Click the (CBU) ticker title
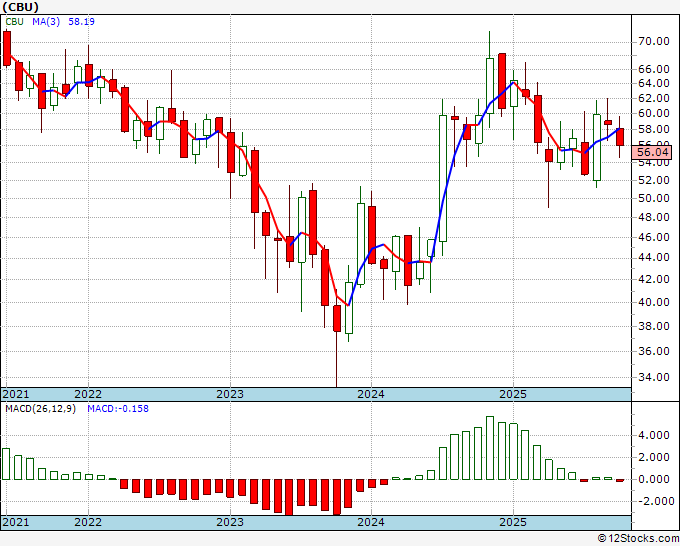The height and width of the screenshot is (546, 680). click(x=21, y=7)
